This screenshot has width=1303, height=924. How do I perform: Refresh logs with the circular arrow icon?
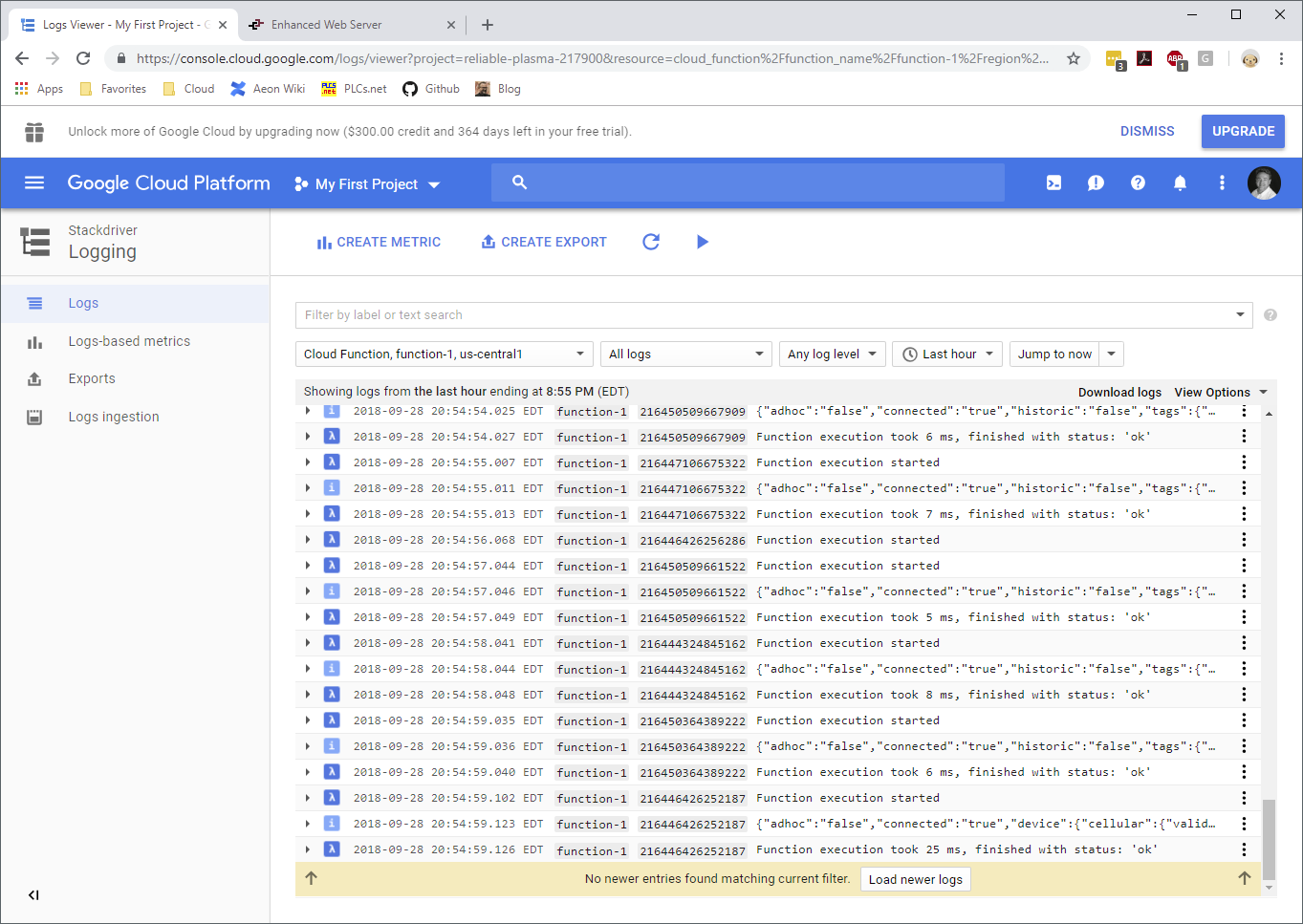(x=651, y=242)
